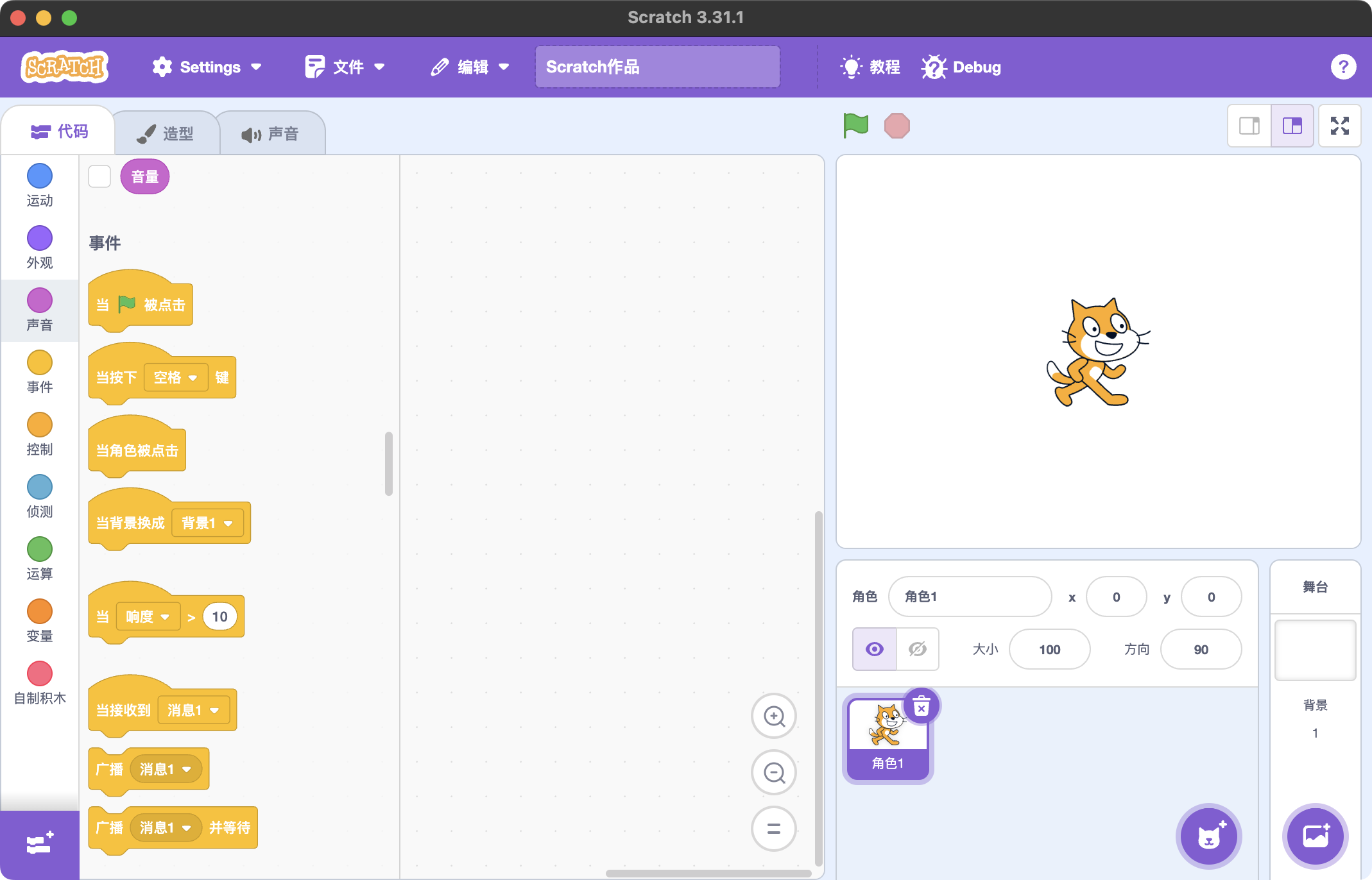Select the 外观 looks category
Screen dimensions: 1372x880
click(x=40, y=248)
